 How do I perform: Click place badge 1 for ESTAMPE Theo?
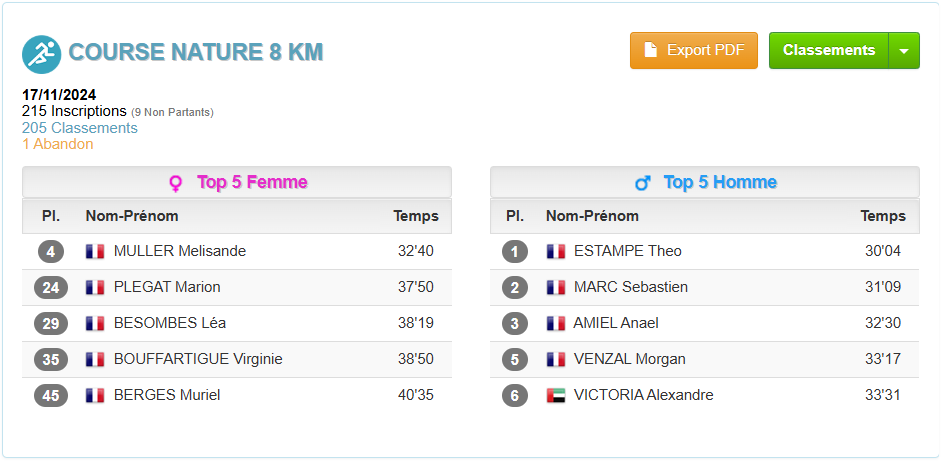(x=515, y=252)
